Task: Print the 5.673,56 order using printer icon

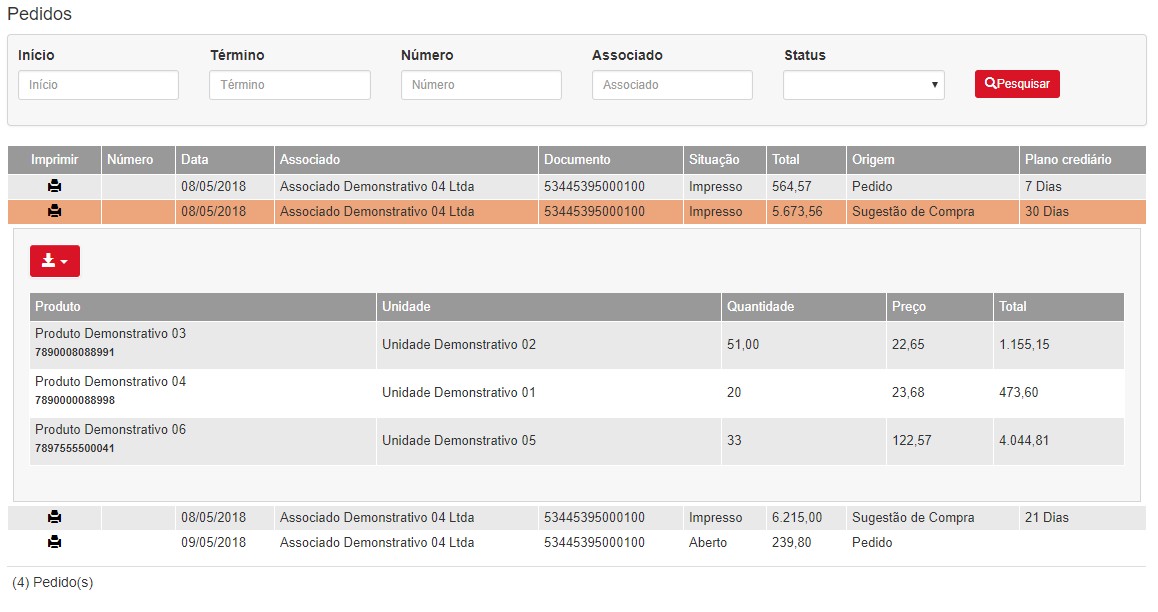Action: coord(54,211)
